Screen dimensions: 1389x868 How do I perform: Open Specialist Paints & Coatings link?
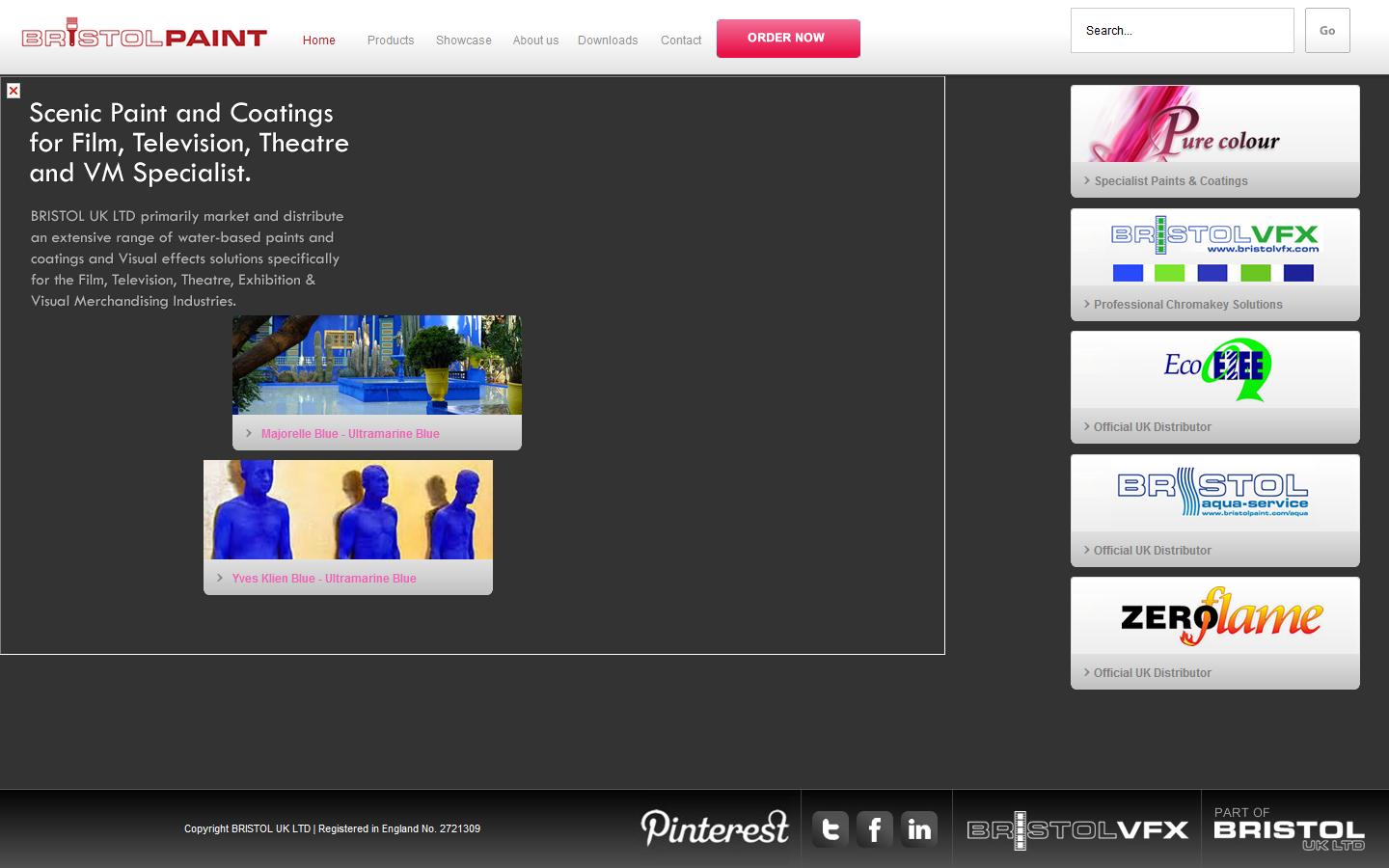(x=1170, y=181)
